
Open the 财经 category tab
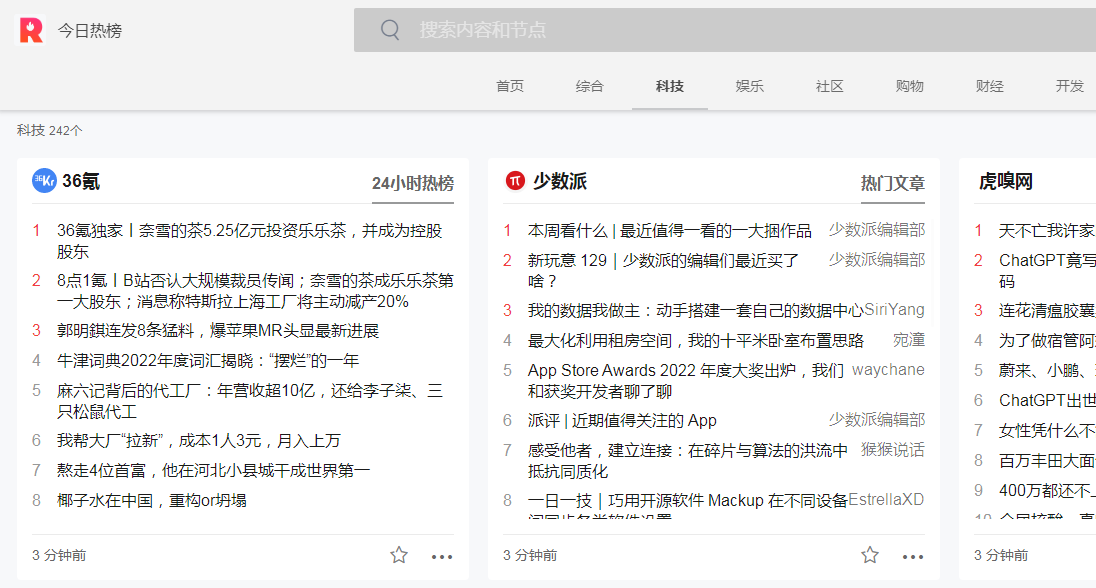tap(990, 86)
